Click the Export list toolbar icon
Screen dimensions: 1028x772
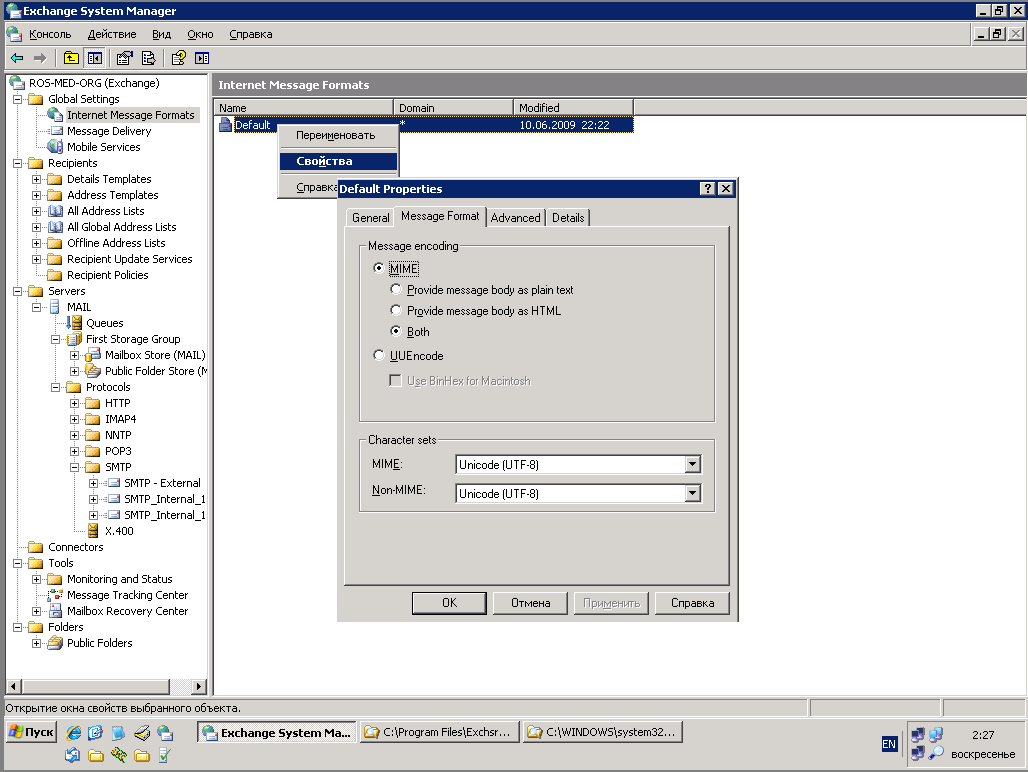point(149,58)
